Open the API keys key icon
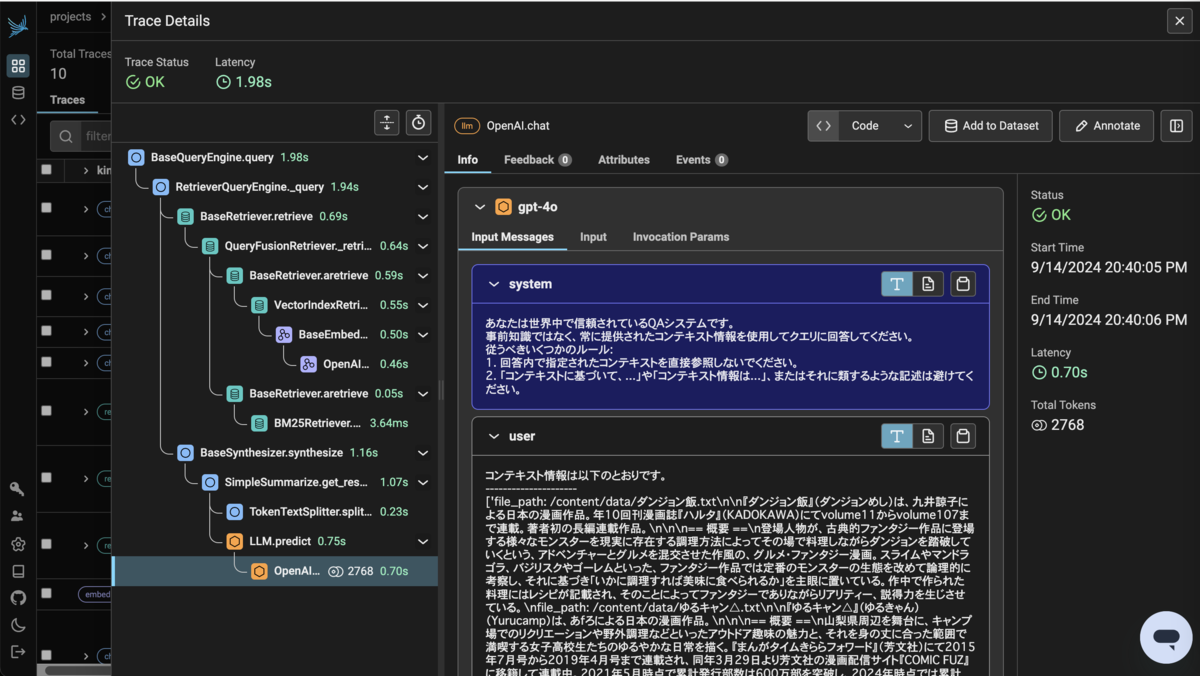 18,489
